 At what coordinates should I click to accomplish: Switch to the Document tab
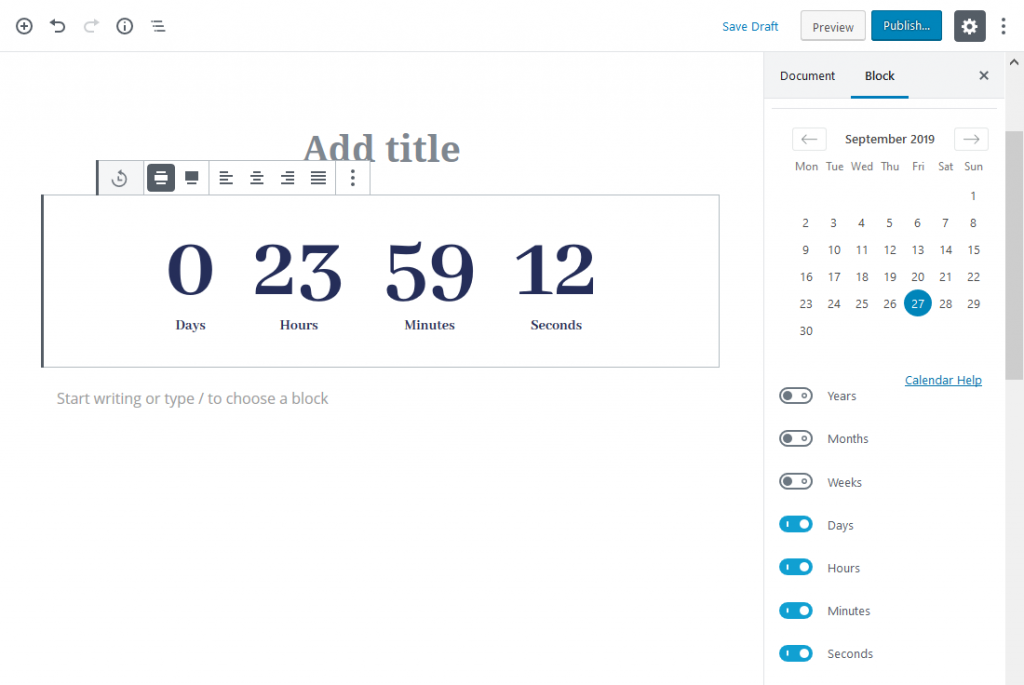[x=807, y=75]
